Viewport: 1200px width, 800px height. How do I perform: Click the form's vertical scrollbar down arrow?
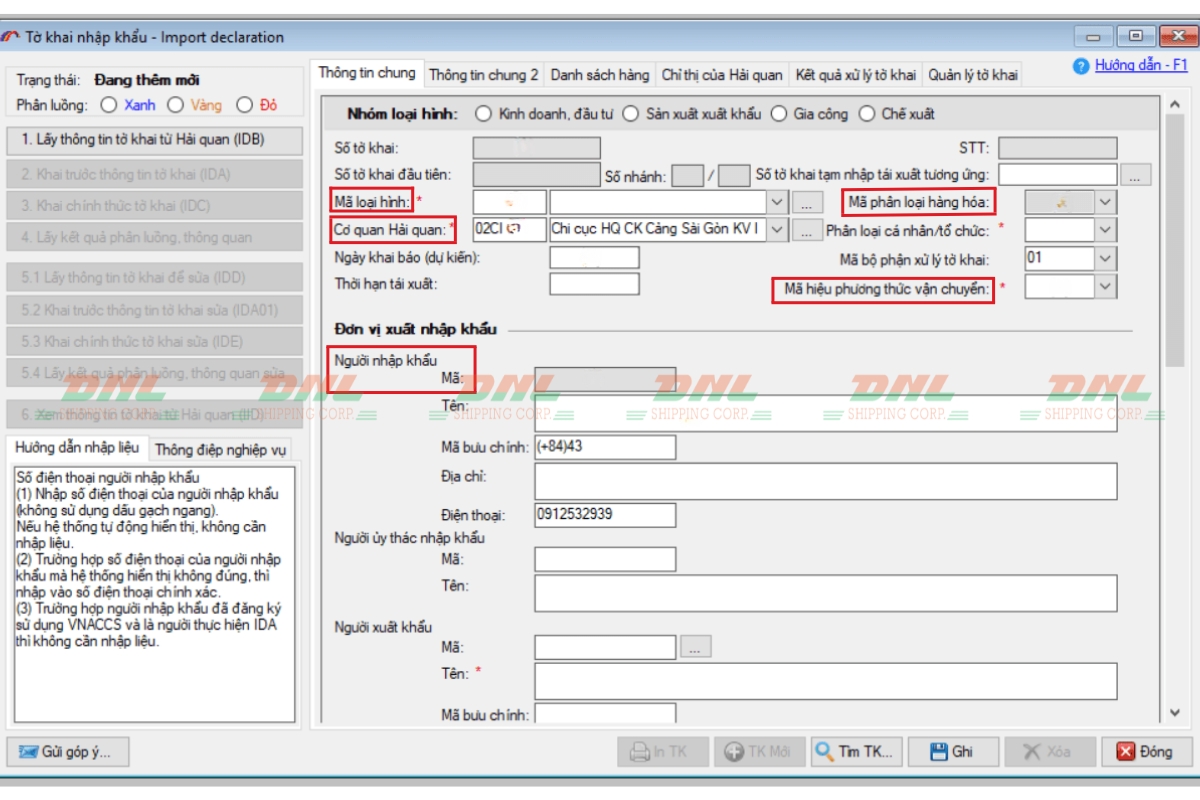(x=1174, y=713)
